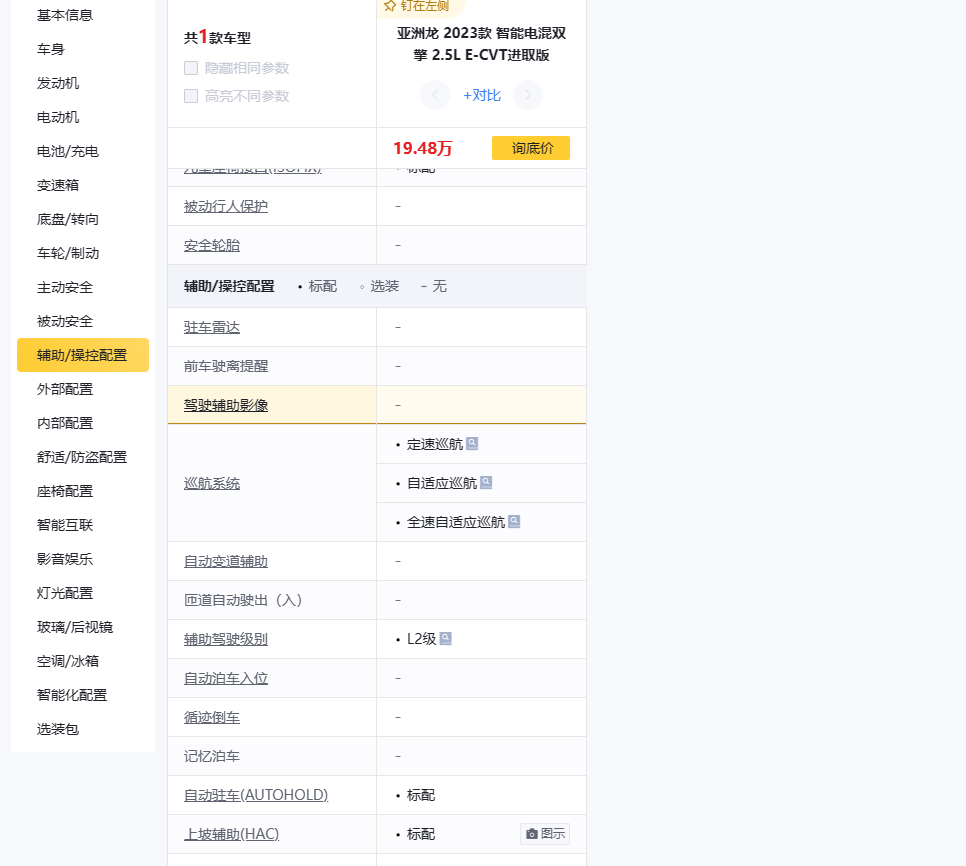This screenshot has width=966, height=866.
Task: Go to 智能互联 section
Action: pos(65,525)
